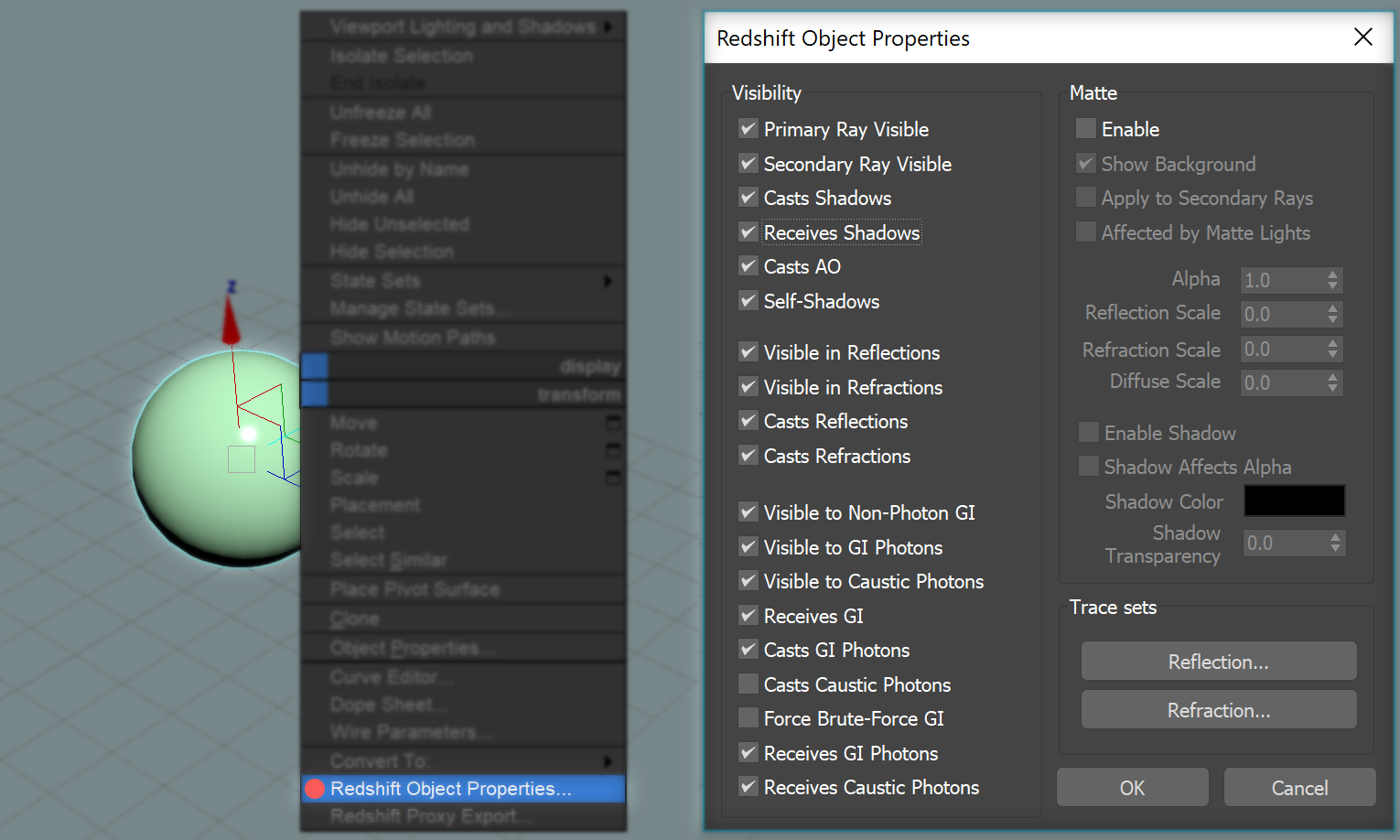Screen dimensions: 1400x840
Task: Select Redshift Object Properties menu entry
Action: (x=463, y=789)
